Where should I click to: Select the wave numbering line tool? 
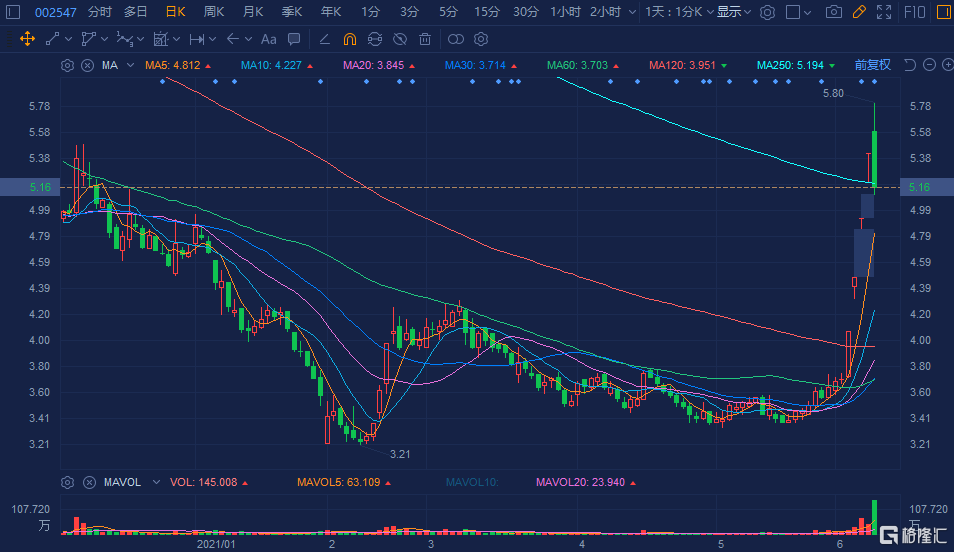tap(125, 40)
